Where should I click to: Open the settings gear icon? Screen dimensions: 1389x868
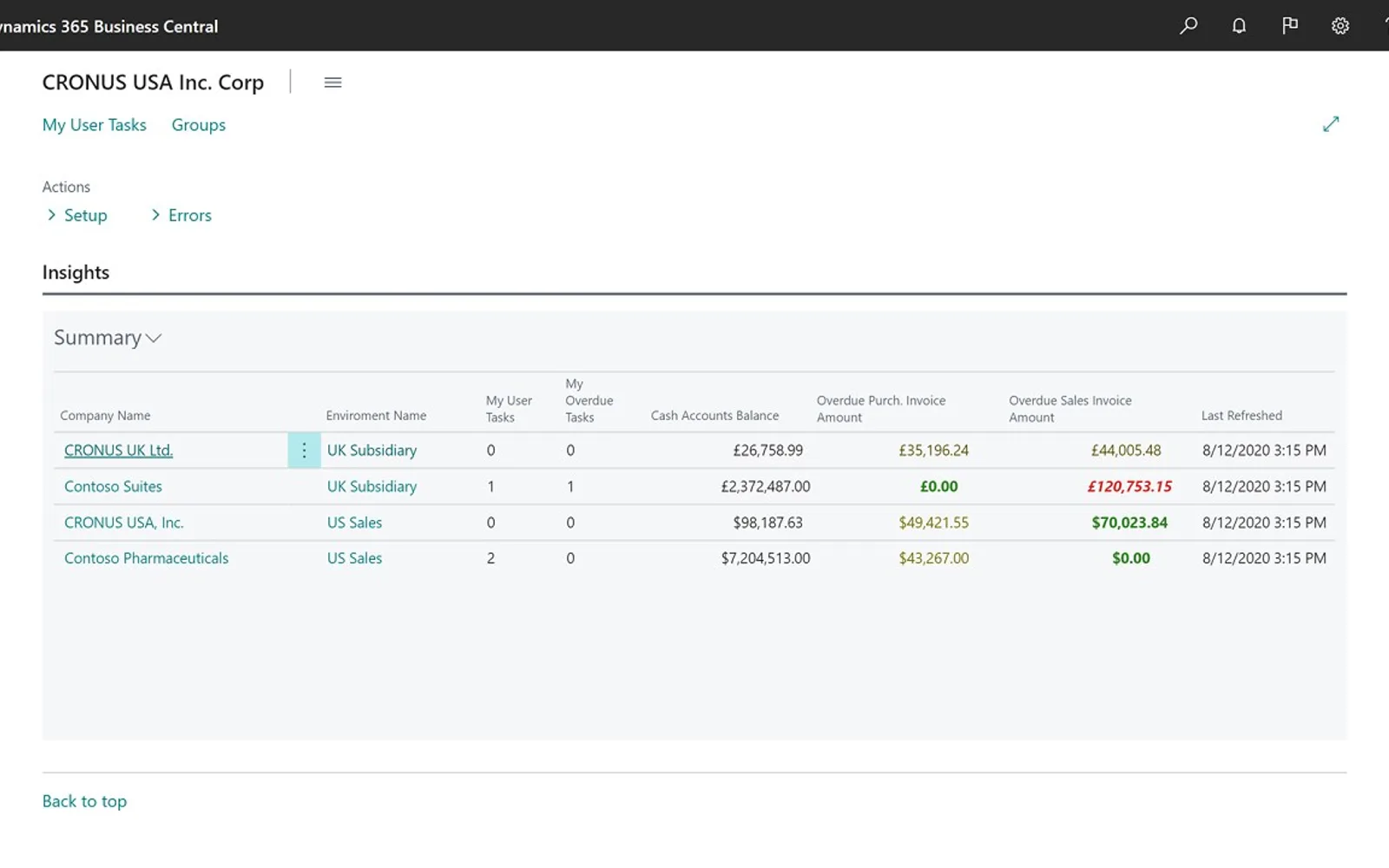coord(1340,26)
